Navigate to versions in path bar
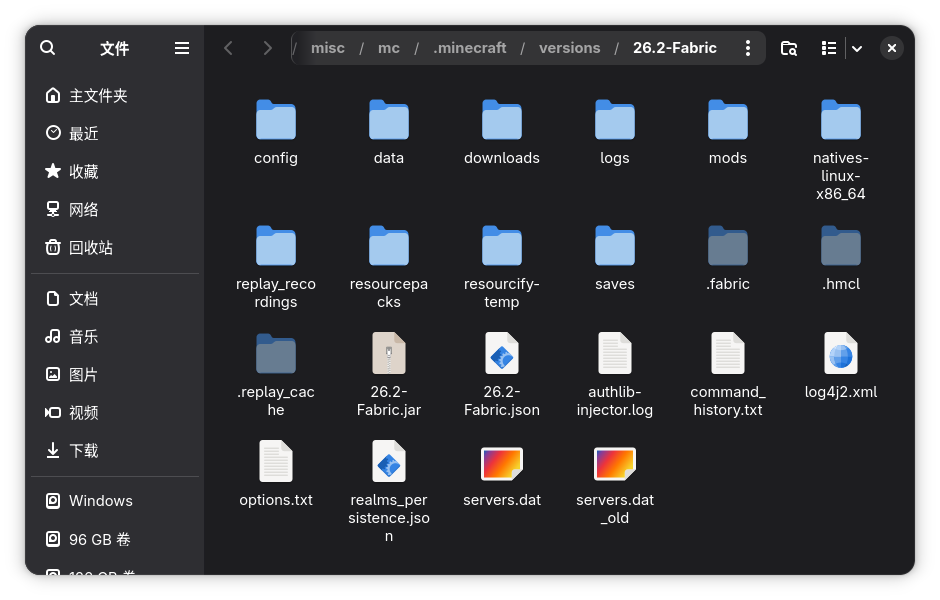 (x=570, y=48)
